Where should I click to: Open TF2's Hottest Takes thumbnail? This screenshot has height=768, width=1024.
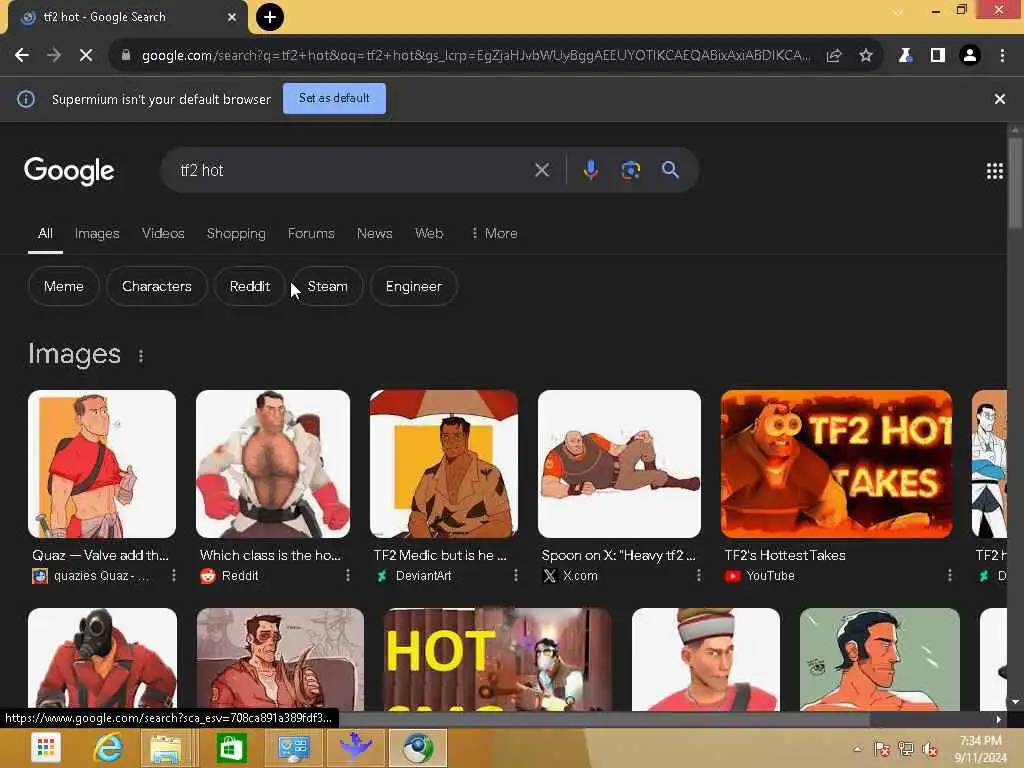[837, 464]
